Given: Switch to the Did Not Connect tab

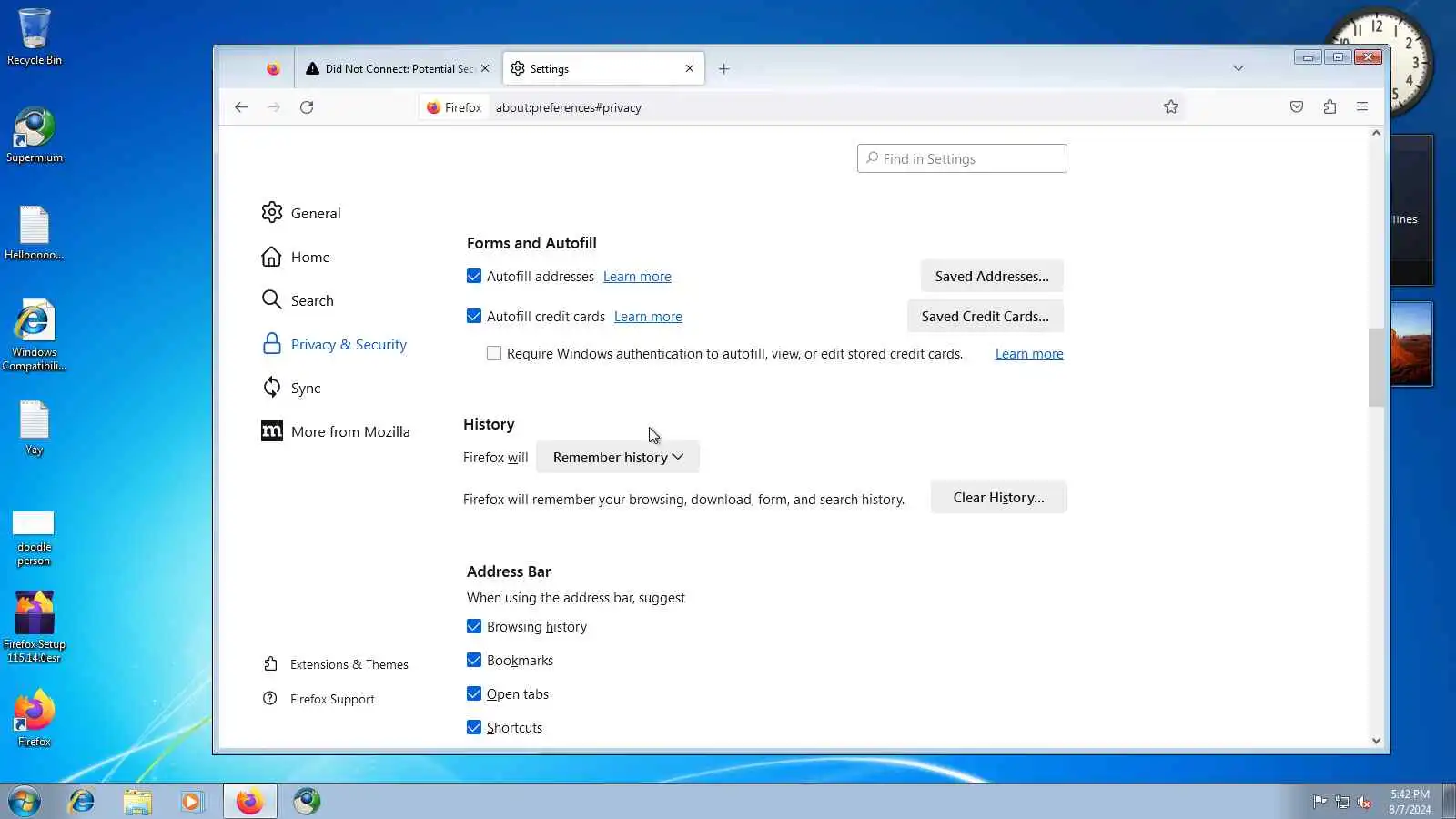Looking at the screenshot, I should (x=397, y=68).
